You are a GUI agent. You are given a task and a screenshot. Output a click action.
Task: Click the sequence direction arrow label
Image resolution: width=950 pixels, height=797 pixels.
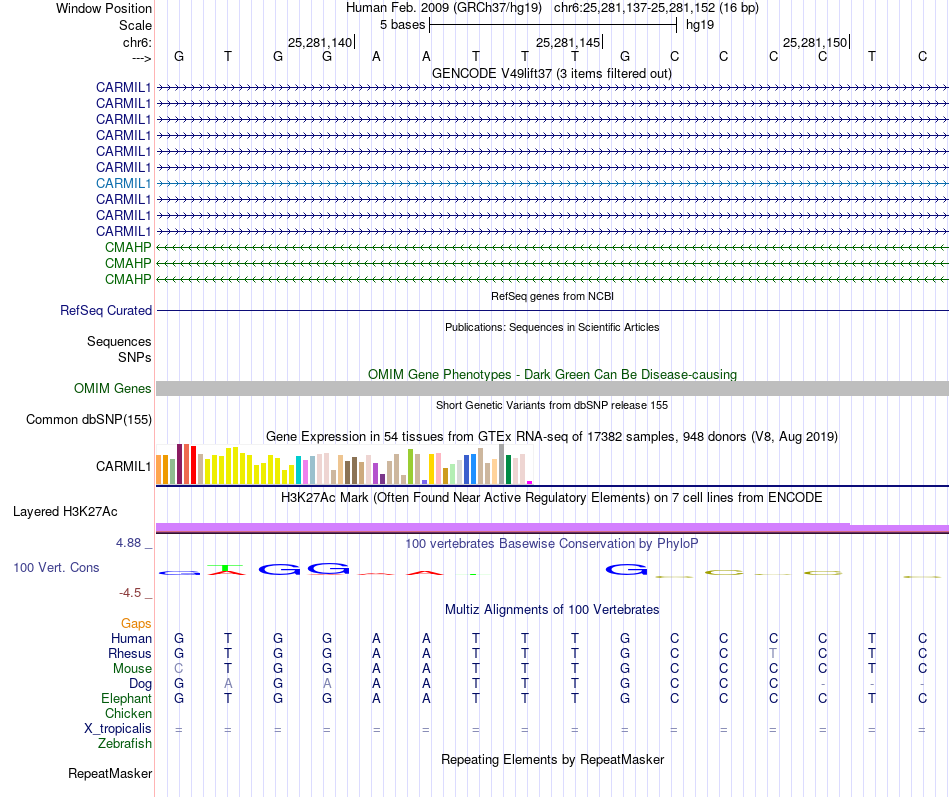point(141,58)
